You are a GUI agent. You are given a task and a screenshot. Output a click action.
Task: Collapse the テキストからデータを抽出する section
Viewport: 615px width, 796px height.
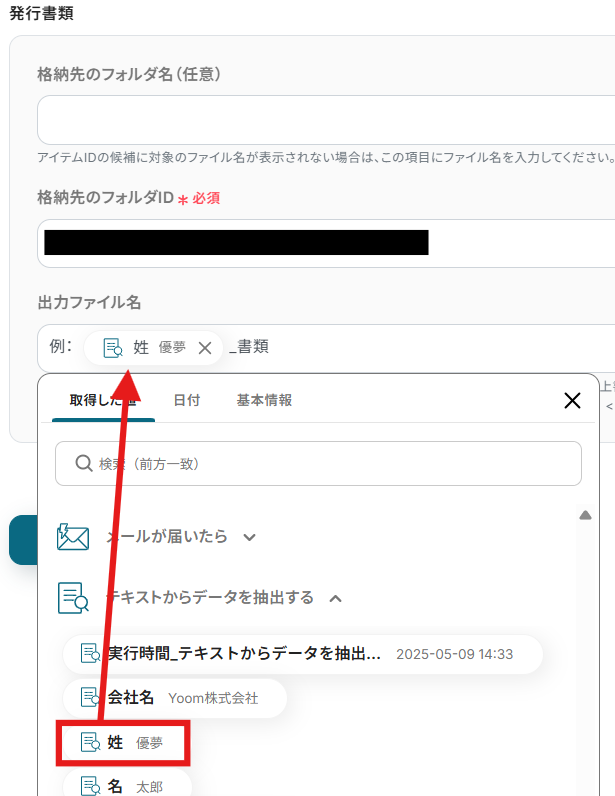pyautogui.click(x=335, y=599)
